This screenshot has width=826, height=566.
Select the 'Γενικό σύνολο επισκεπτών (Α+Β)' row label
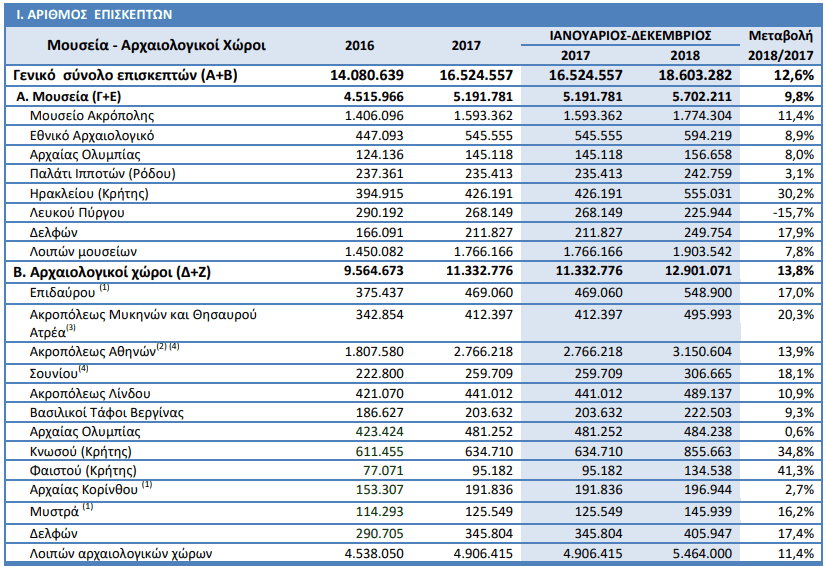pos(125,76)
